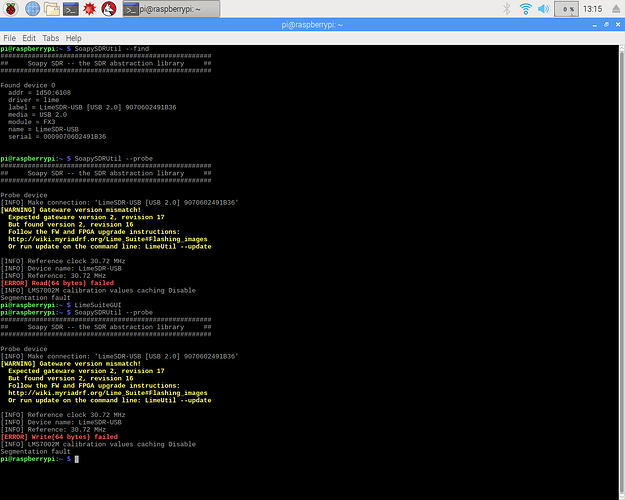Click the 'driver = lime' line
625x500 pixels.
pos(33,100)
